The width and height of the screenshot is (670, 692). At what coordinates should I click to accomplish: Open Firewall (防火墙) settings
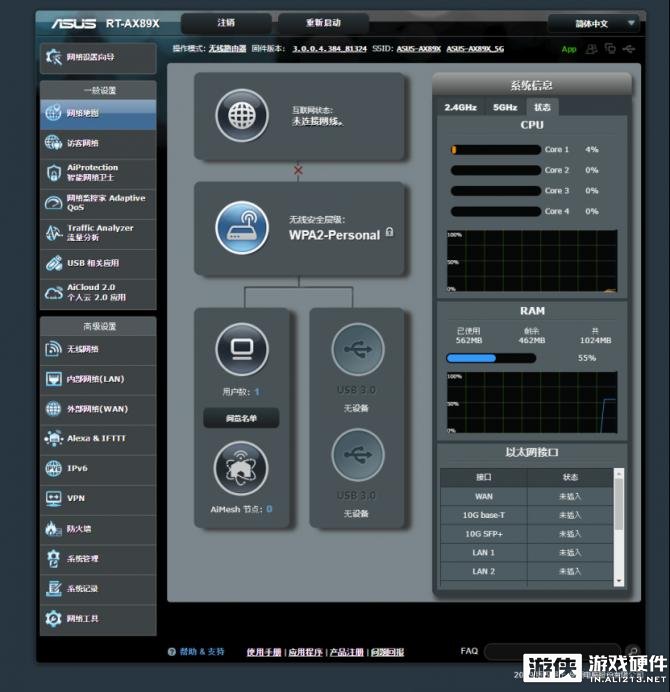click(x=98, y=528)
